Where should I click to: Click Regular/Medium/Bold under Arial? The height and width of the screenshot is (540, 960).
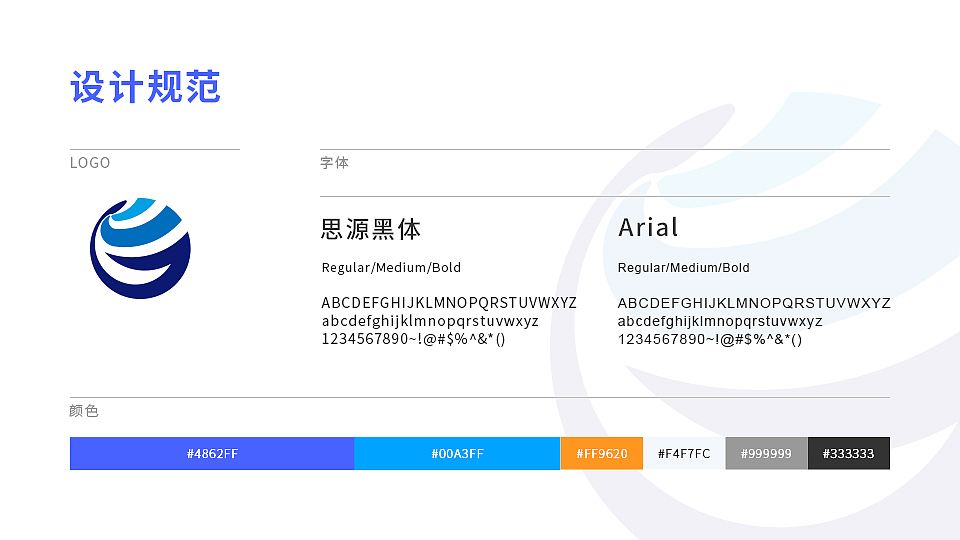tap(683, 268)
